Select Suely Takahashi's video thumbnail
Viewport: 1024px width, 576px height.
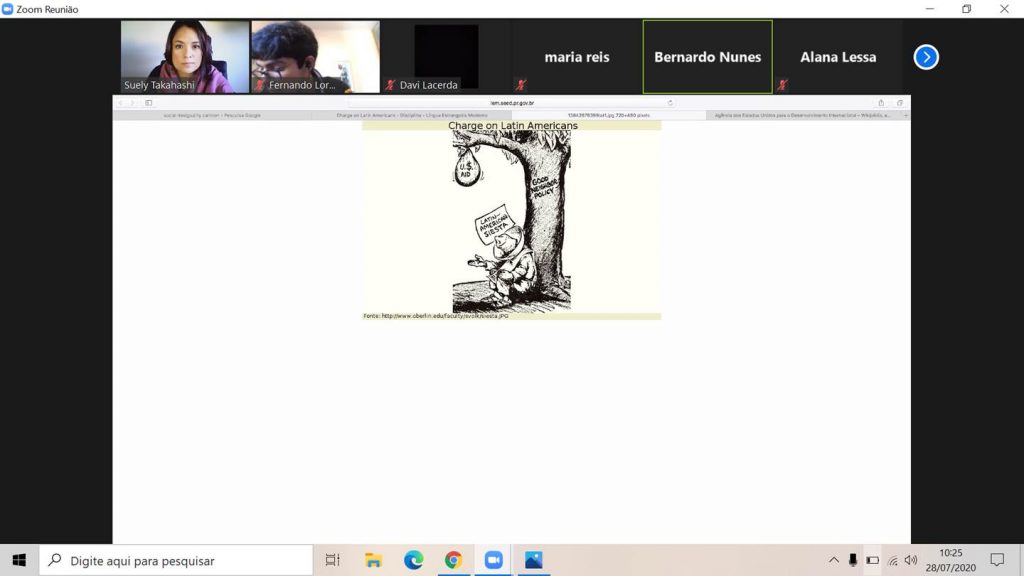(185, 57)
